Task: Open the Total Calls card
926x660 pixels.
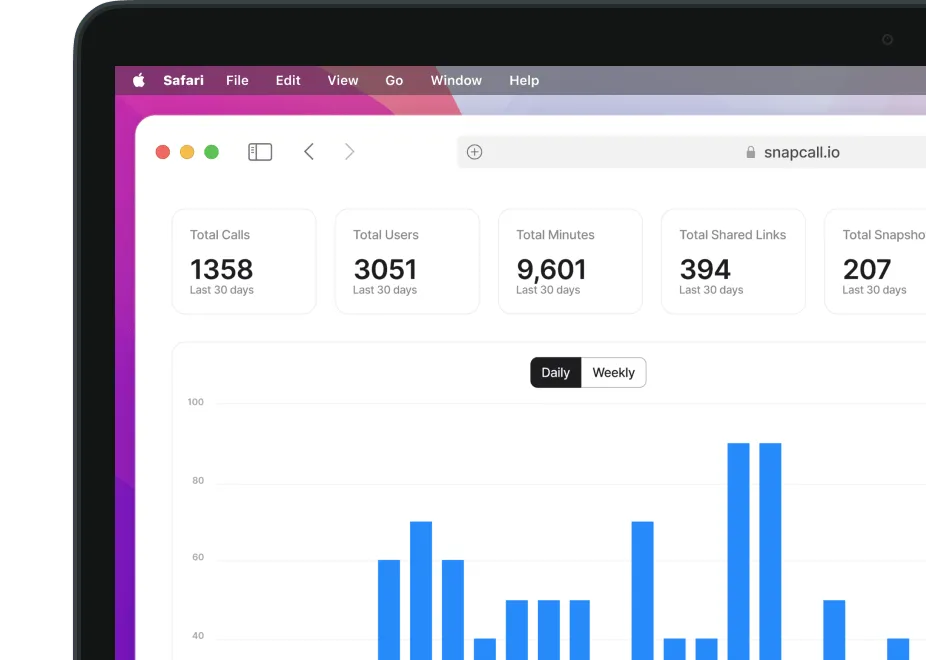Action: 244,261
